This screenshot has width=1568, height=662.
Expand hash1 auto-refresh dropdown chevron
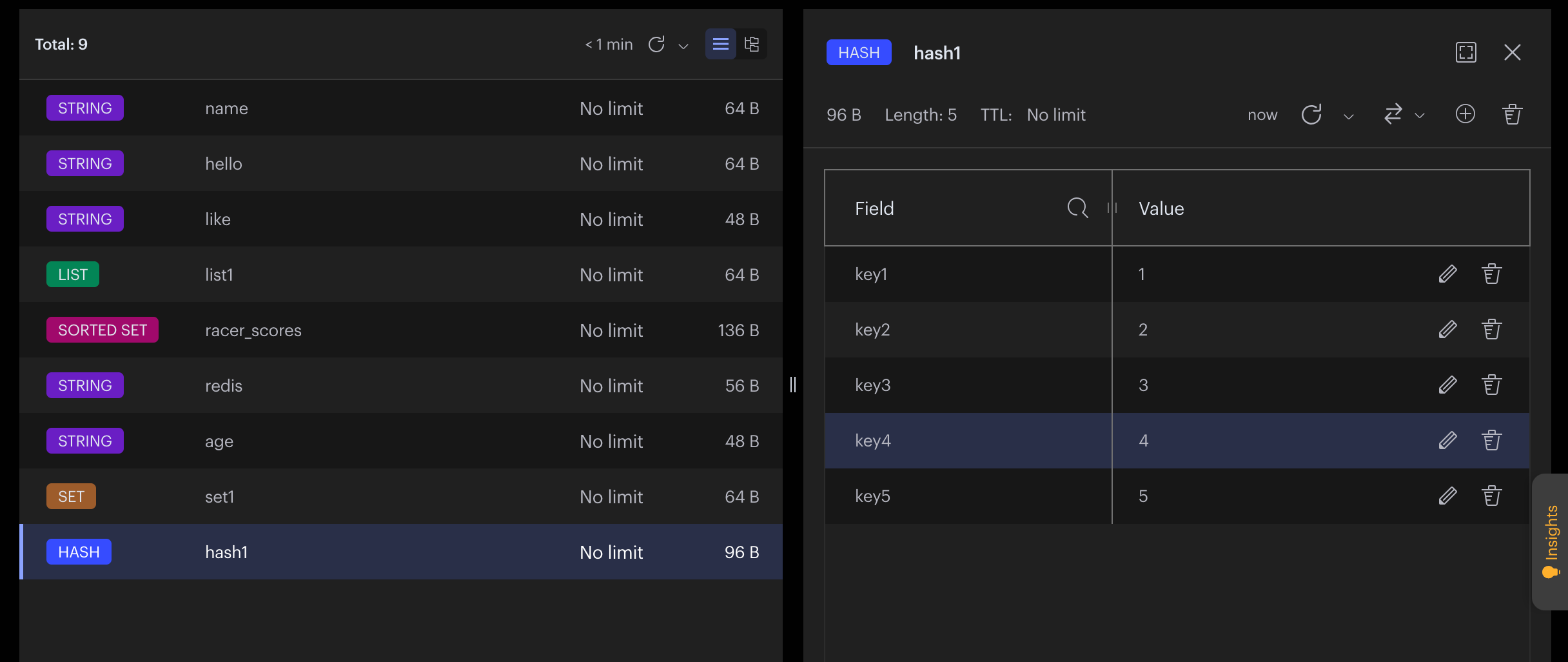[x=1348, y=116]
